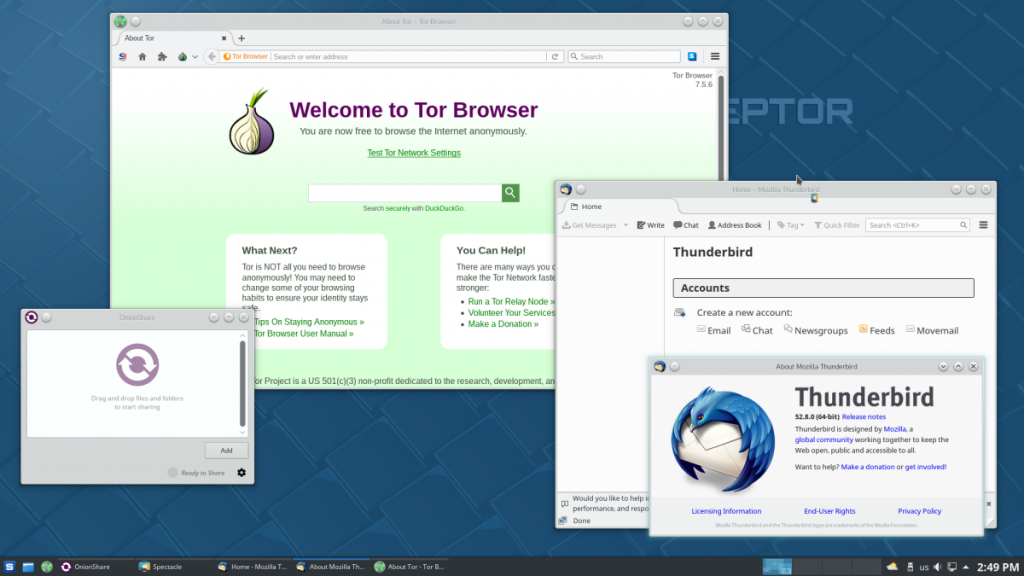Open the Tag dropdown in Thunderbird
Image resolution: width=1024 pixels, height=576 pixels.
[790, 225]
